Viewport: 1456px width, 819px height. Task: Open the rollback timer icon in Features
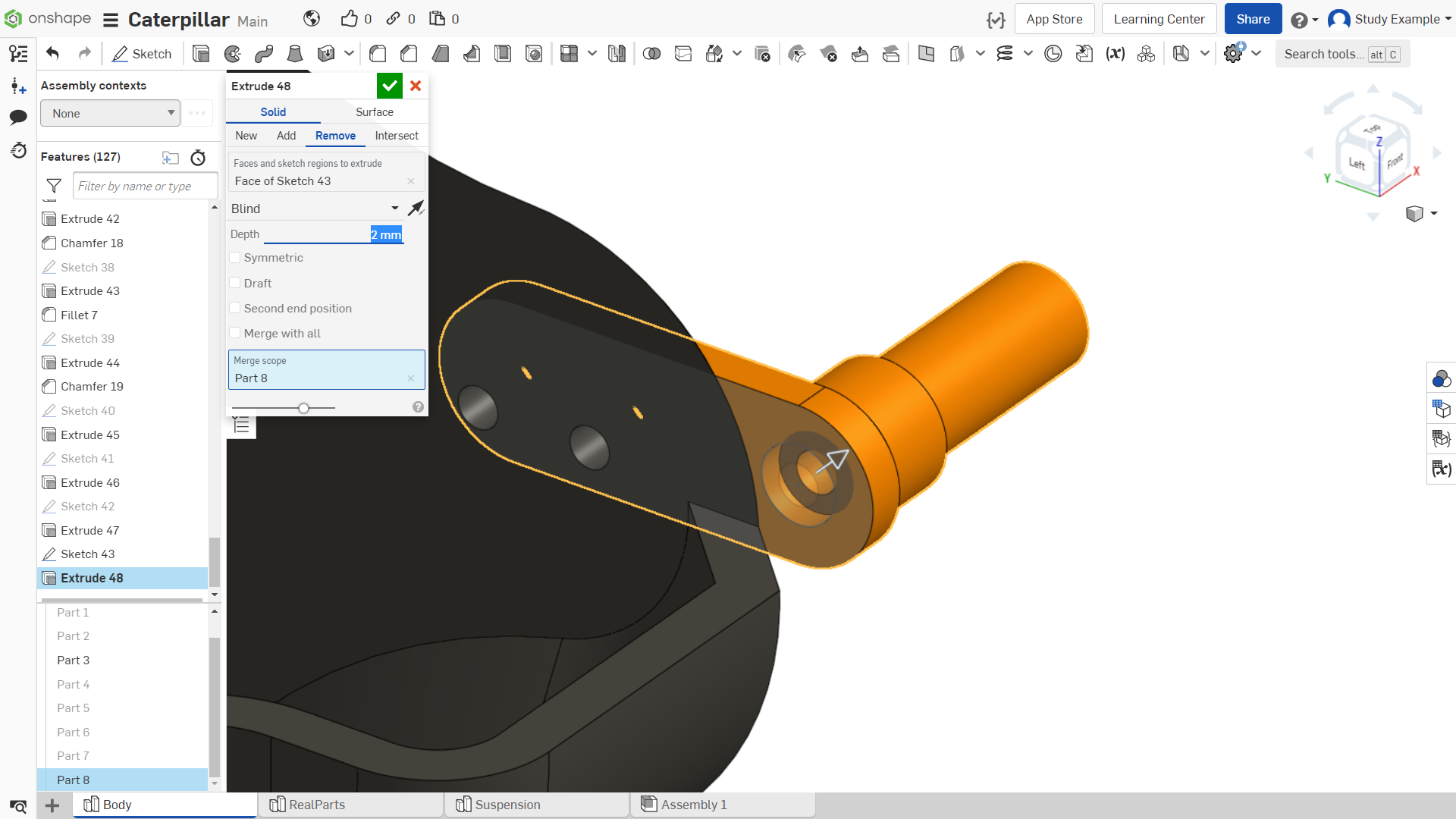pos(198,157)
